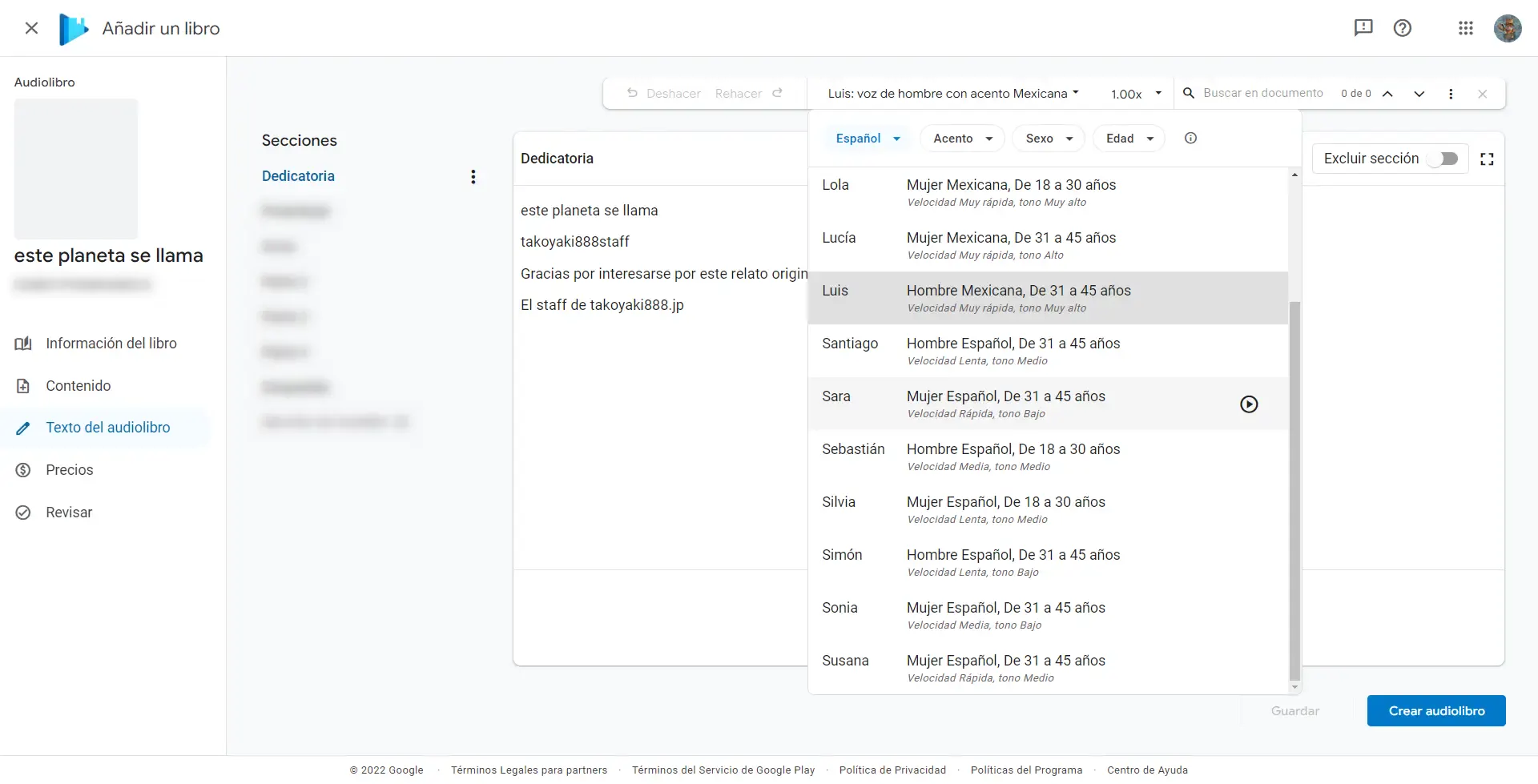Click the Crear audiolibro button
This screenshot has height=784, width=1538.
coord(1435,711)
